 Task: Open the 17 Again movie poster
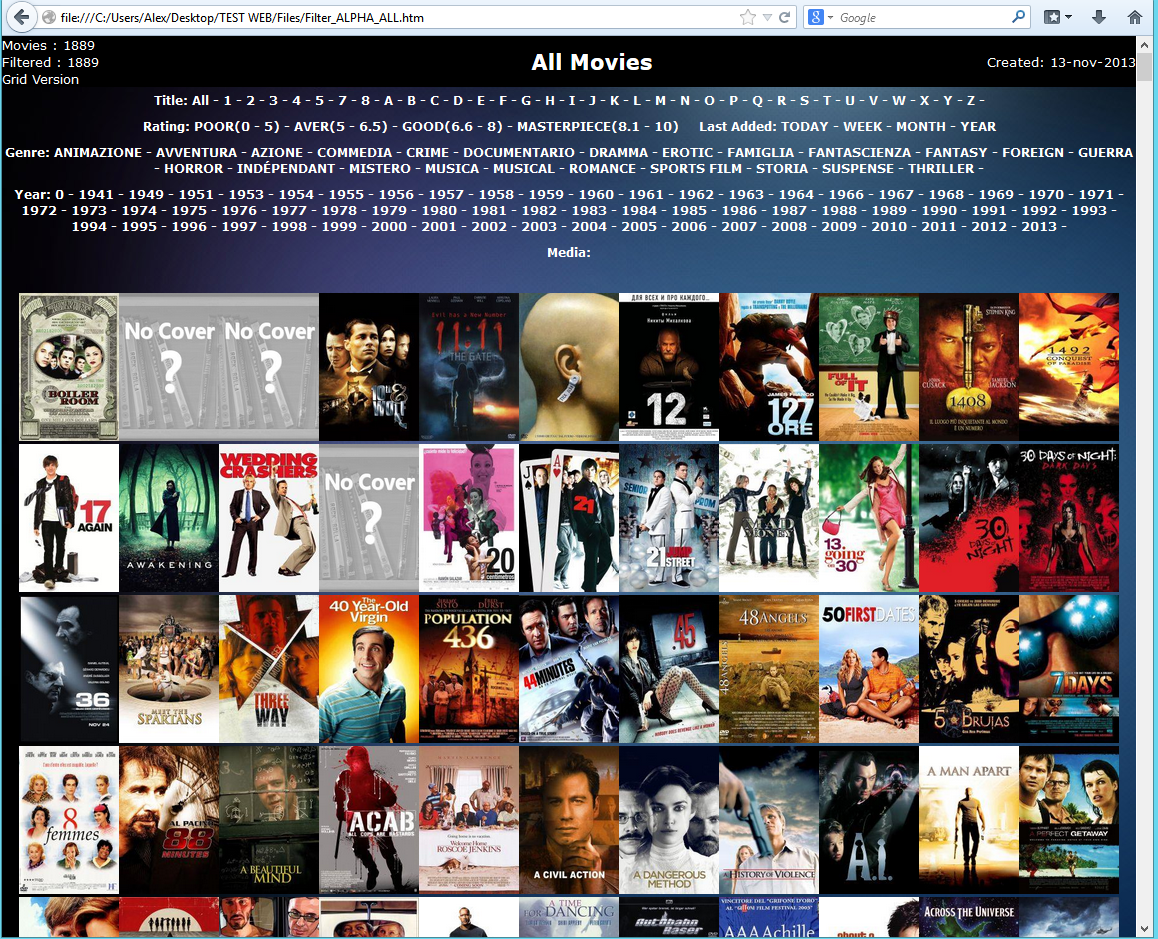(69, 518)
